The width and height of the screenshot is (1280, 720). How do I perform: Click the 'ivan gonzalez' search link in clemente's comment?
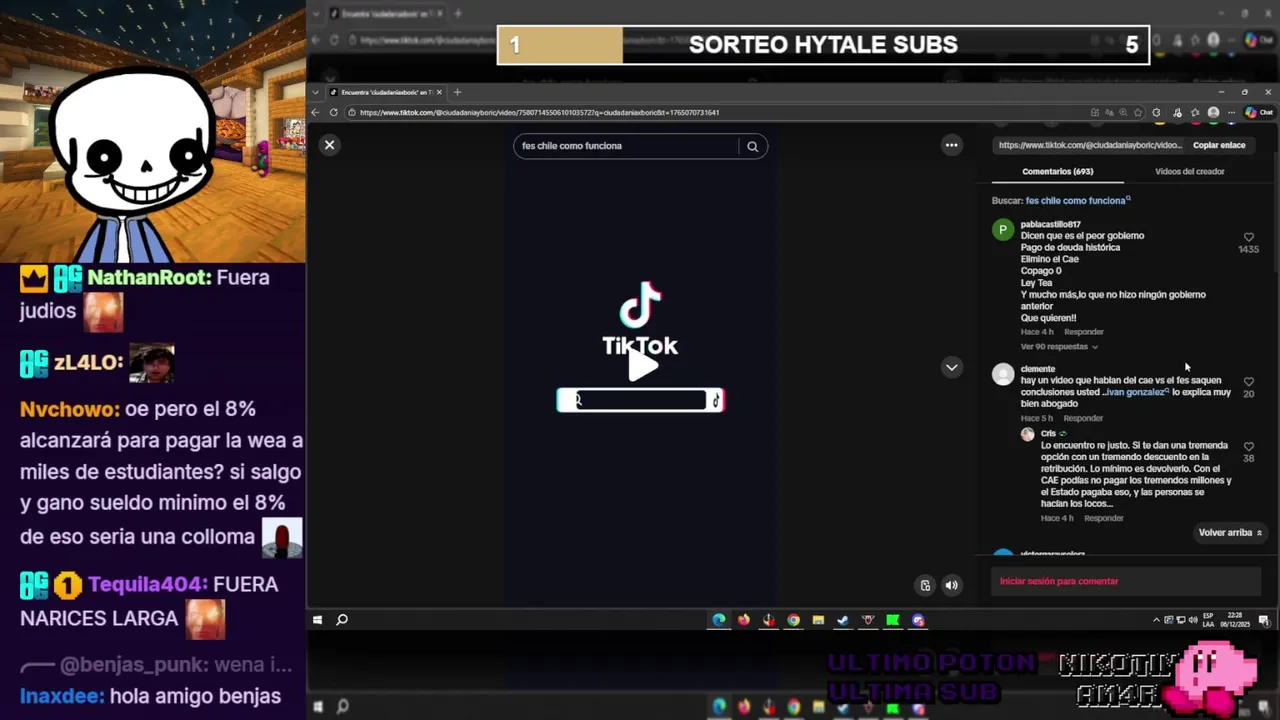point(1138,392)
